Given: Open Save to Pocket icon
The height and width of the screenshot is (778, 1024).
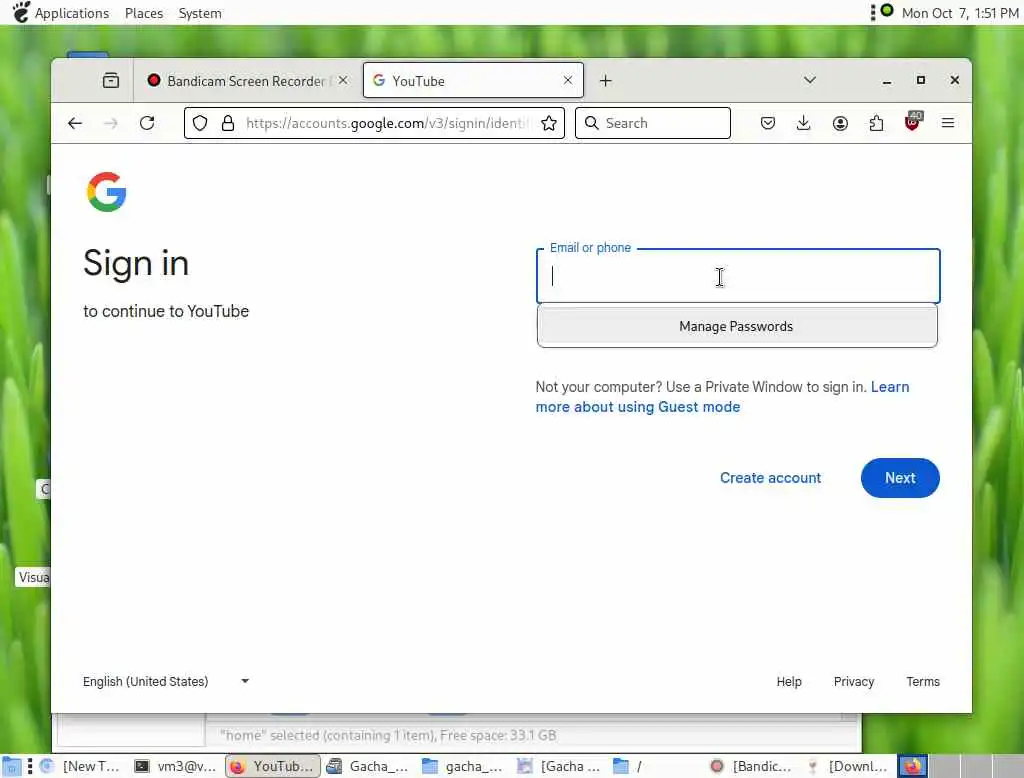Looking at the screenshot, I should (768, 123).
